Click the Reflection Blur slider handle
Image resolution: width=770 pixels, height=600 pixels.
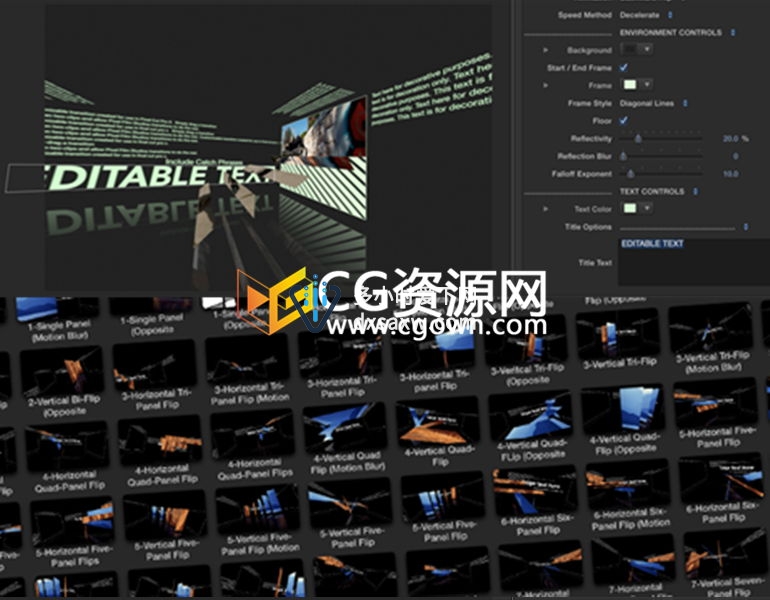pyautogui.click(x=623, y=156)
